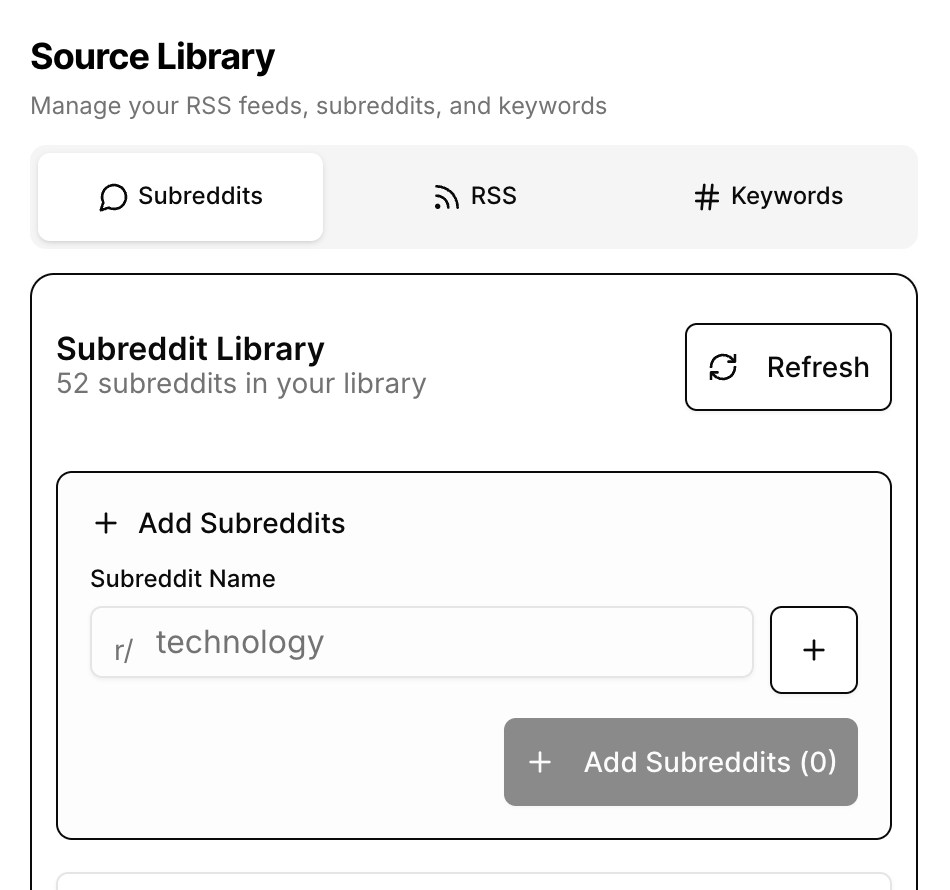The image size is (950, 890).
Task: Click the Source Library page title
Action: pos(153,57)
